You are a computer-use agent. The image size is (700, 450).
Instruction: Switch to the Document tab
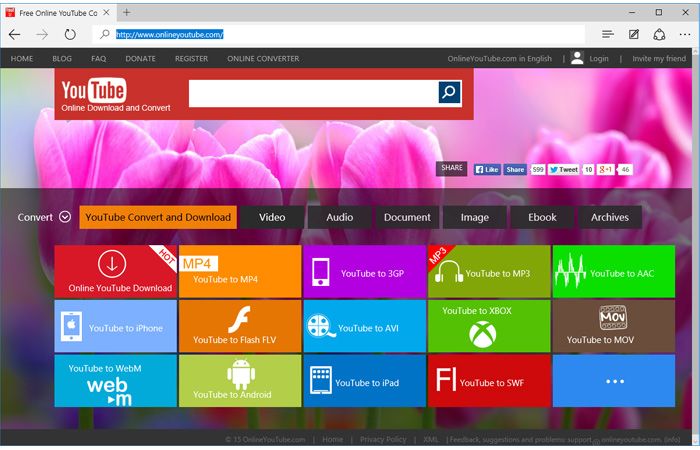click(407, 217)
